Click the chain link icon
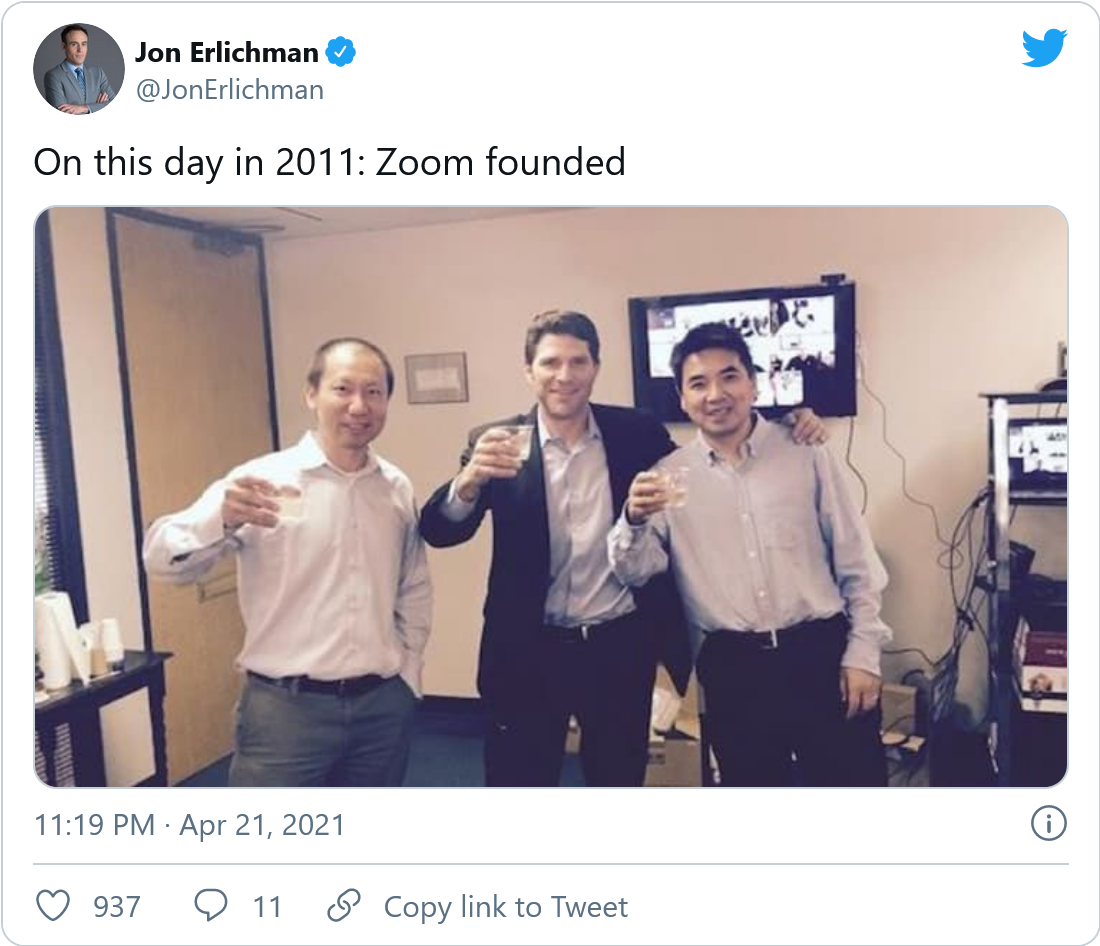This screenshot has width=1100, height=946. pos(344,906)
